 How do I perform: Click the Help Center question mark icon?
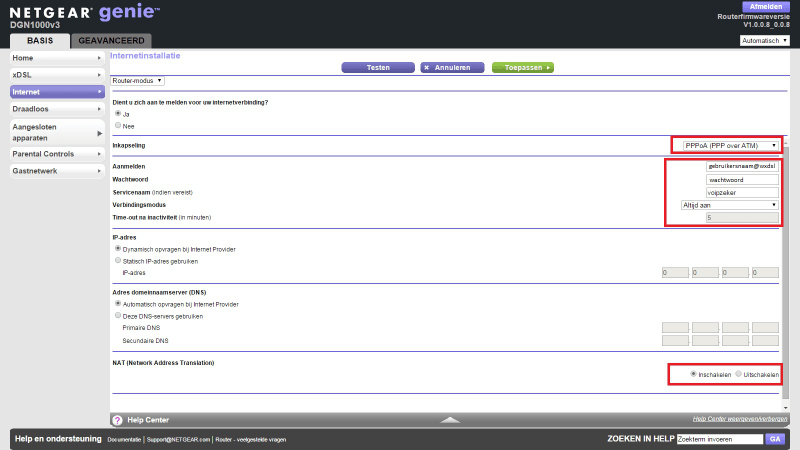117,420
